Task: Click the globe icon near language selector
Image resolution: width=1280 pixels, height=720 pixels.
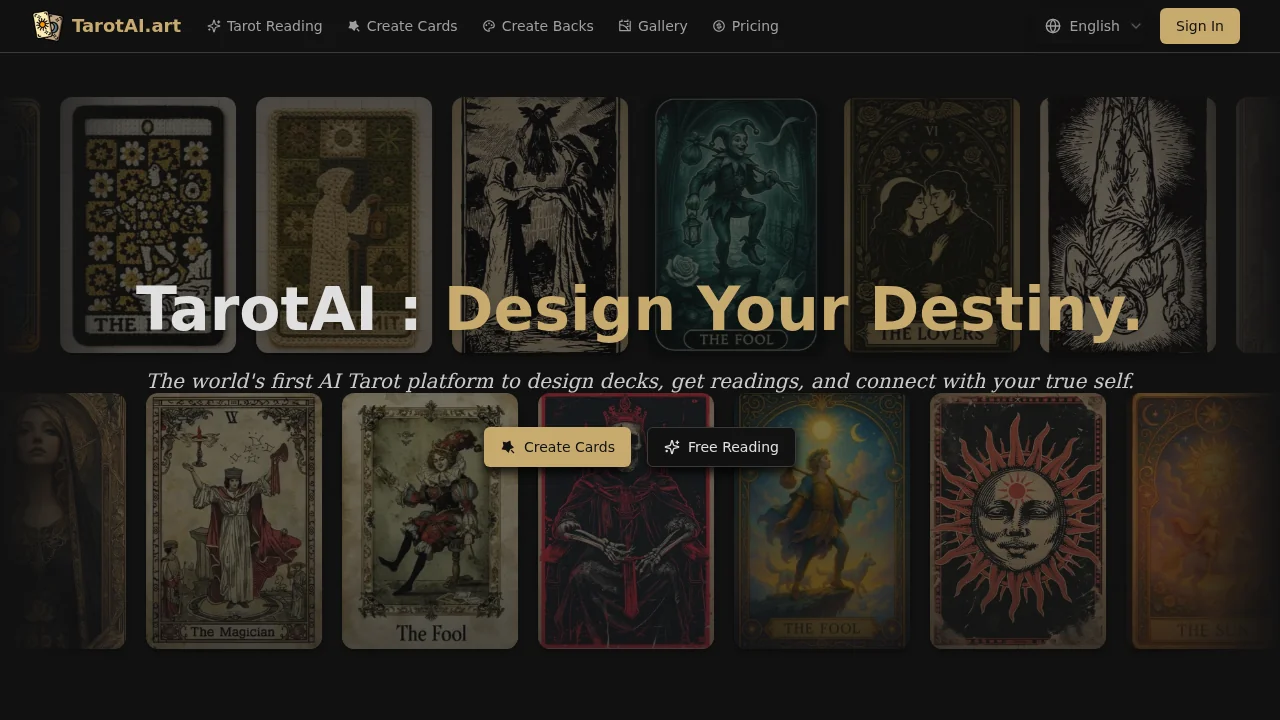Action: [x=1053, y=26]
